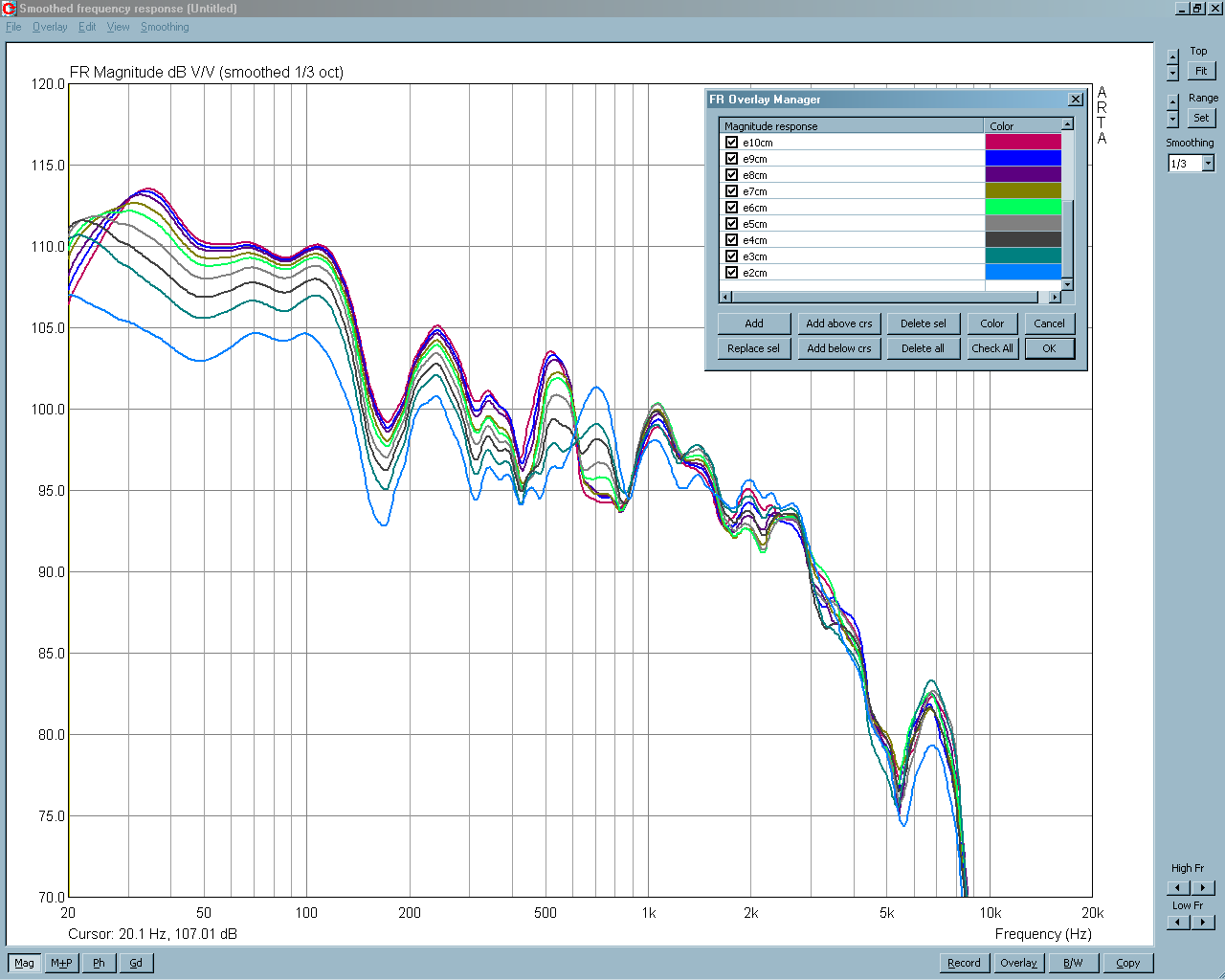Viewport: 1225px width, 980px height.
Task: Select the e5cm row label
Action: click(755, 224)
